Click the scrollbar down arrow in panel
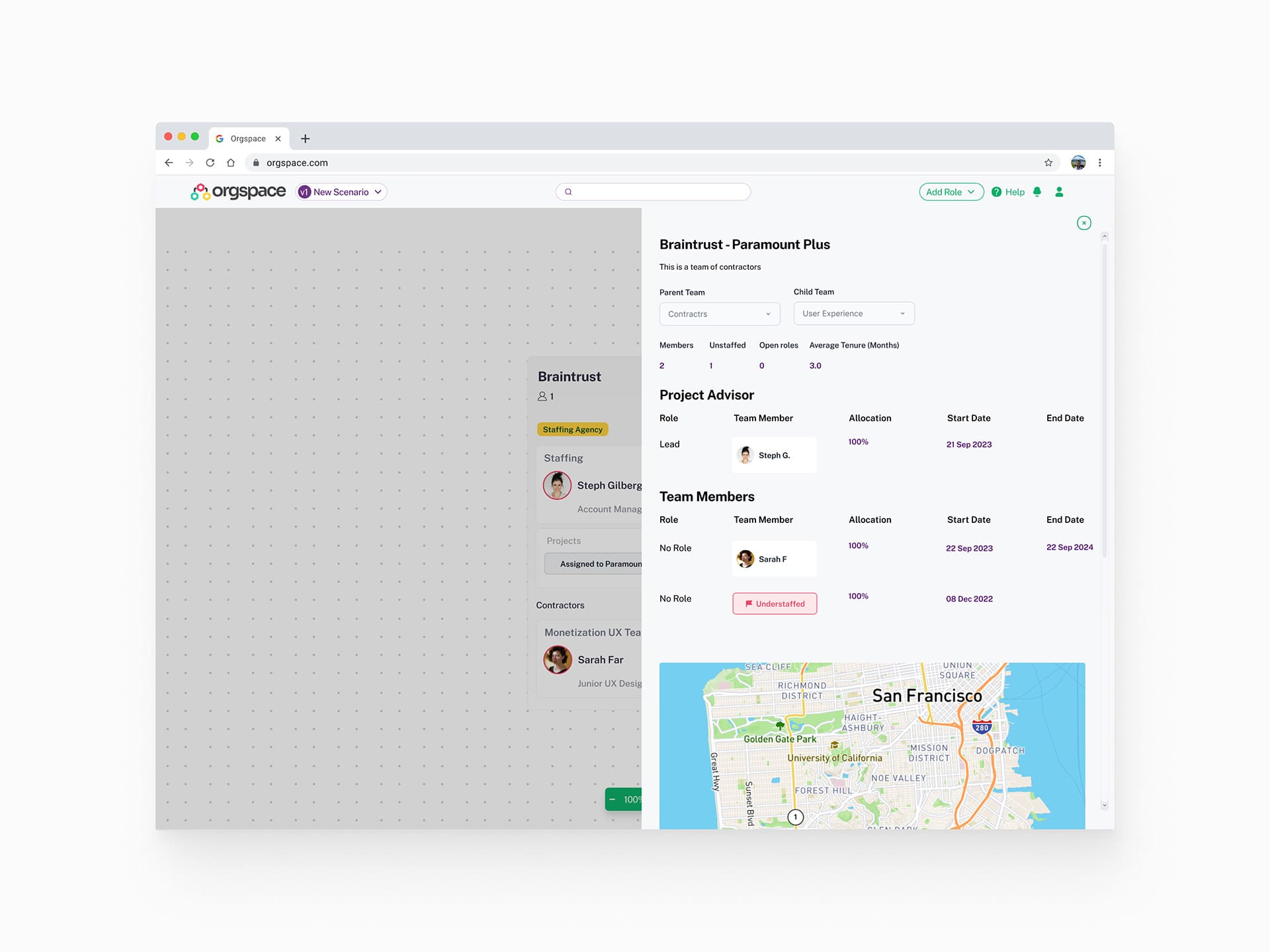 point(1104,805)
